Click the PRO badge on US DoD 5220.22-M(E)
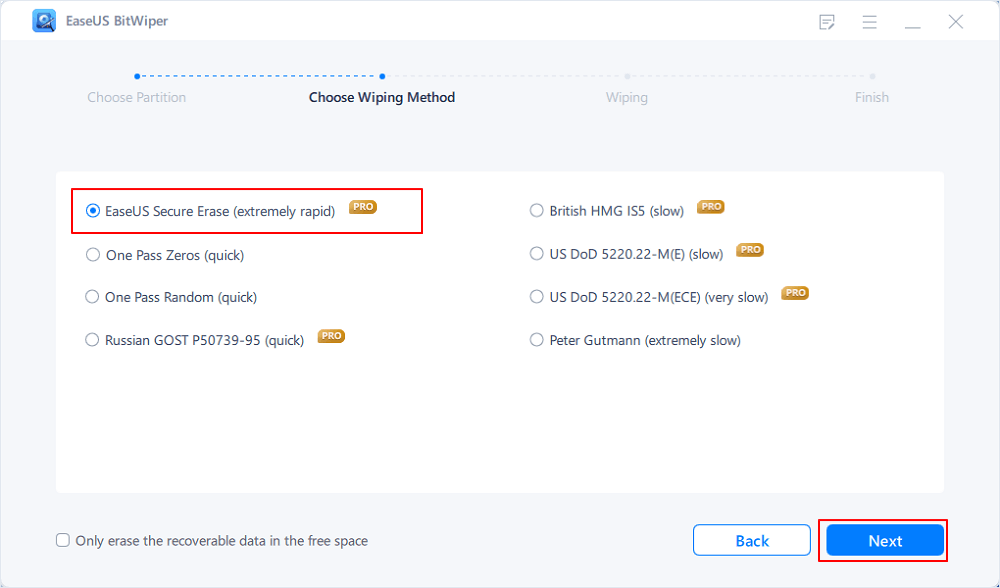 point(749,250)
